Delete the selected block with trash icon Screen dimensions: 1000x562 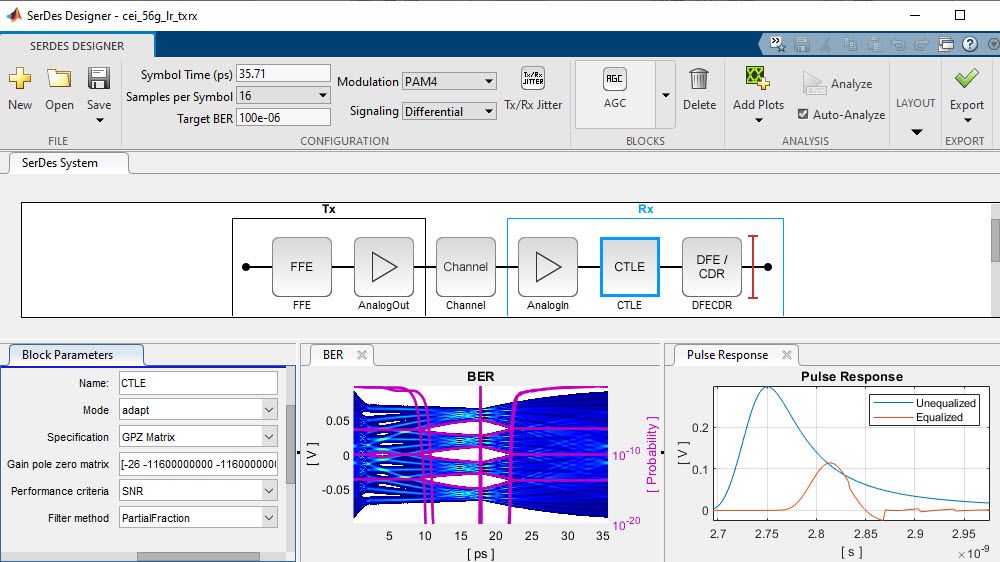pyautogui.click(x=699, y=81)
